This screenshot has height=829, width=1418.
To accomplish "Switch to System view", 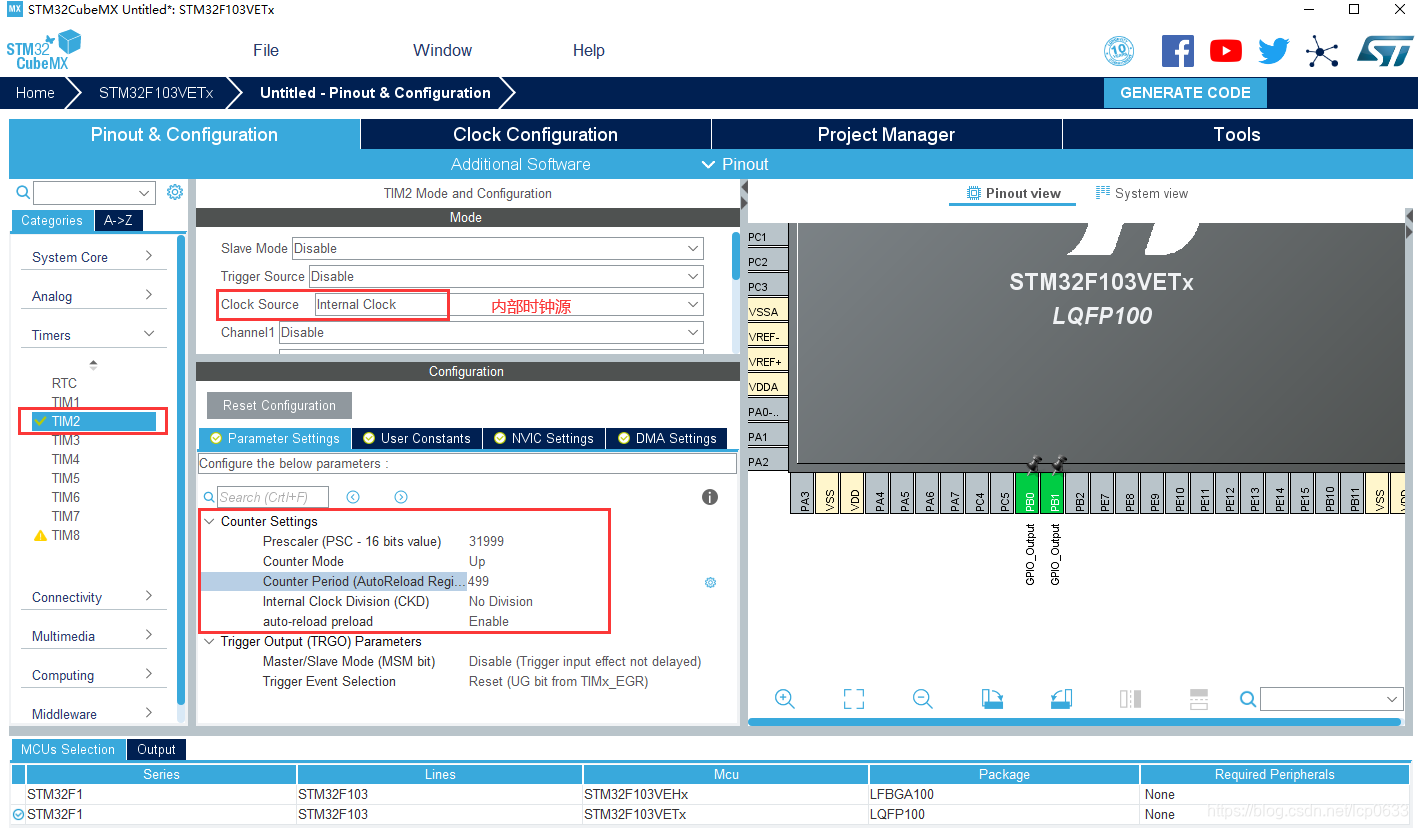I will click(x=1141, y=193).
